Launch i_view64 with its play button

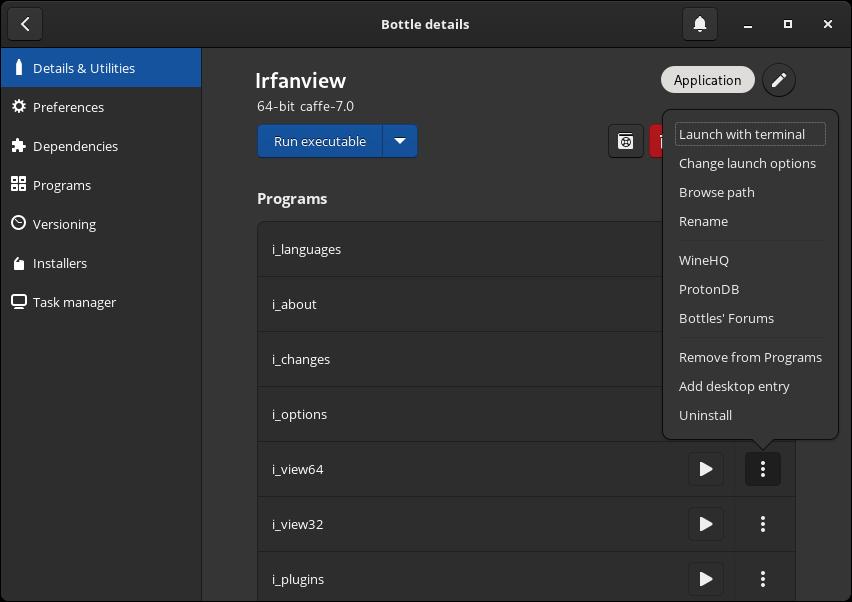coord(706,469)
